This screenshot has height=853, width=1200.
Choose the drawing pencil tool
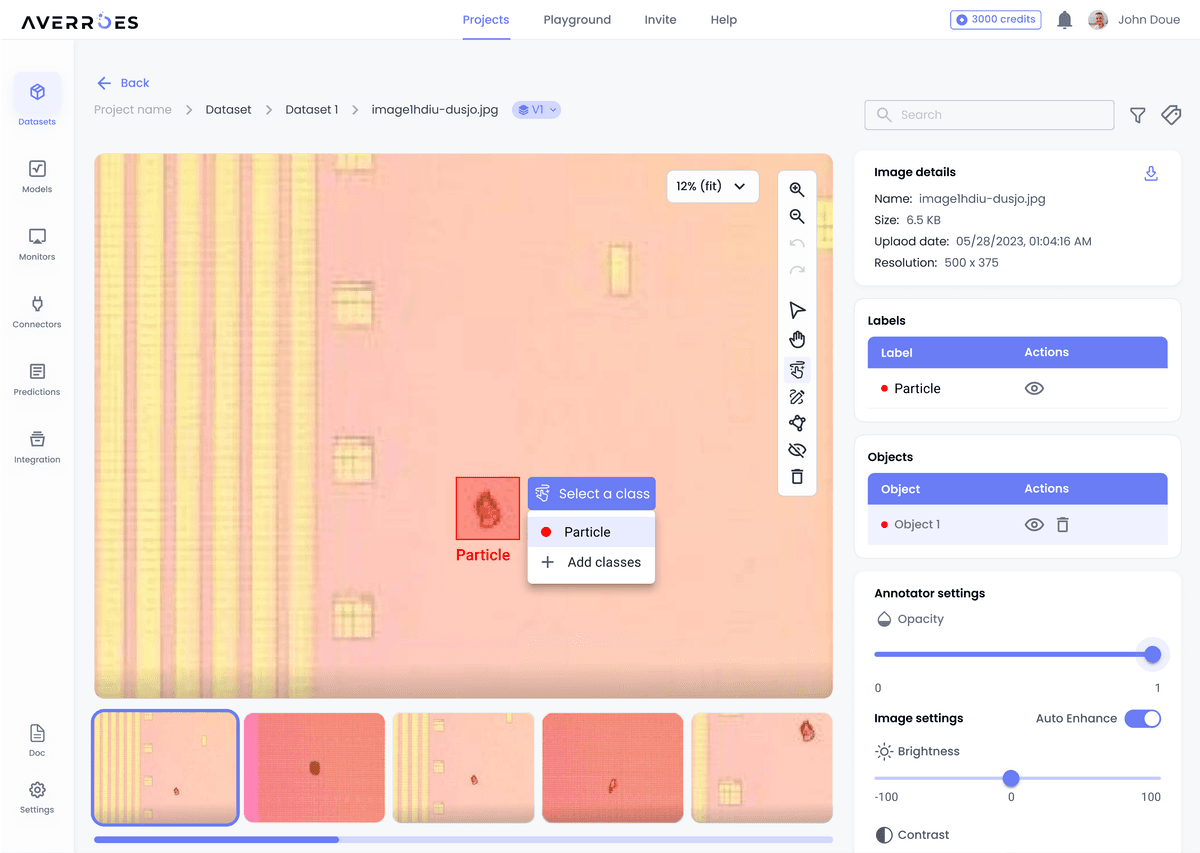click(797, 396)
